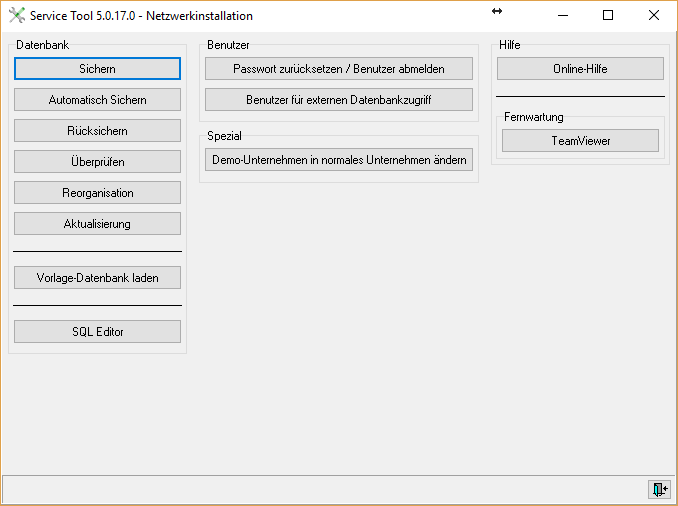Open the Online-Hilfe

coord(580,69)
